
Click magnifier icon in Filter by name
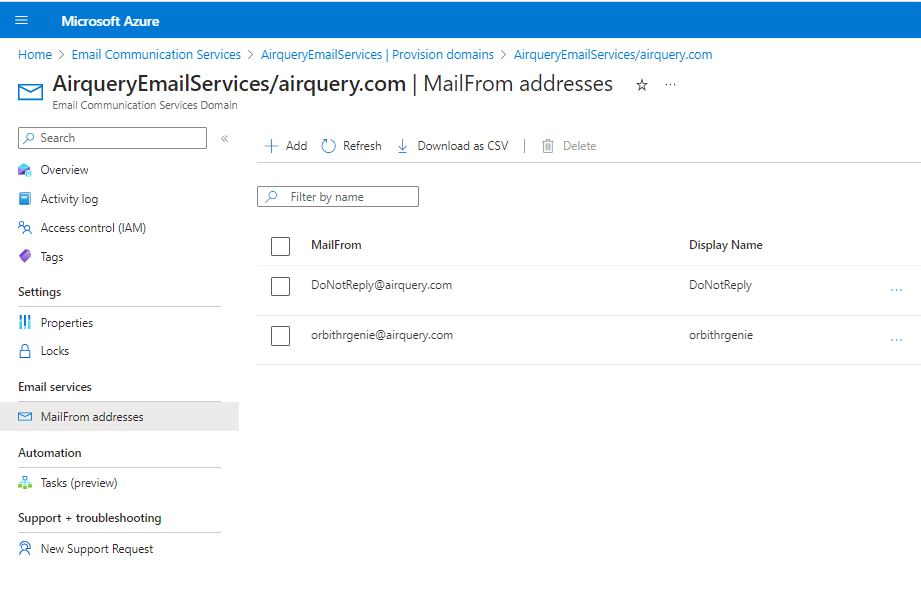(271, 197)
